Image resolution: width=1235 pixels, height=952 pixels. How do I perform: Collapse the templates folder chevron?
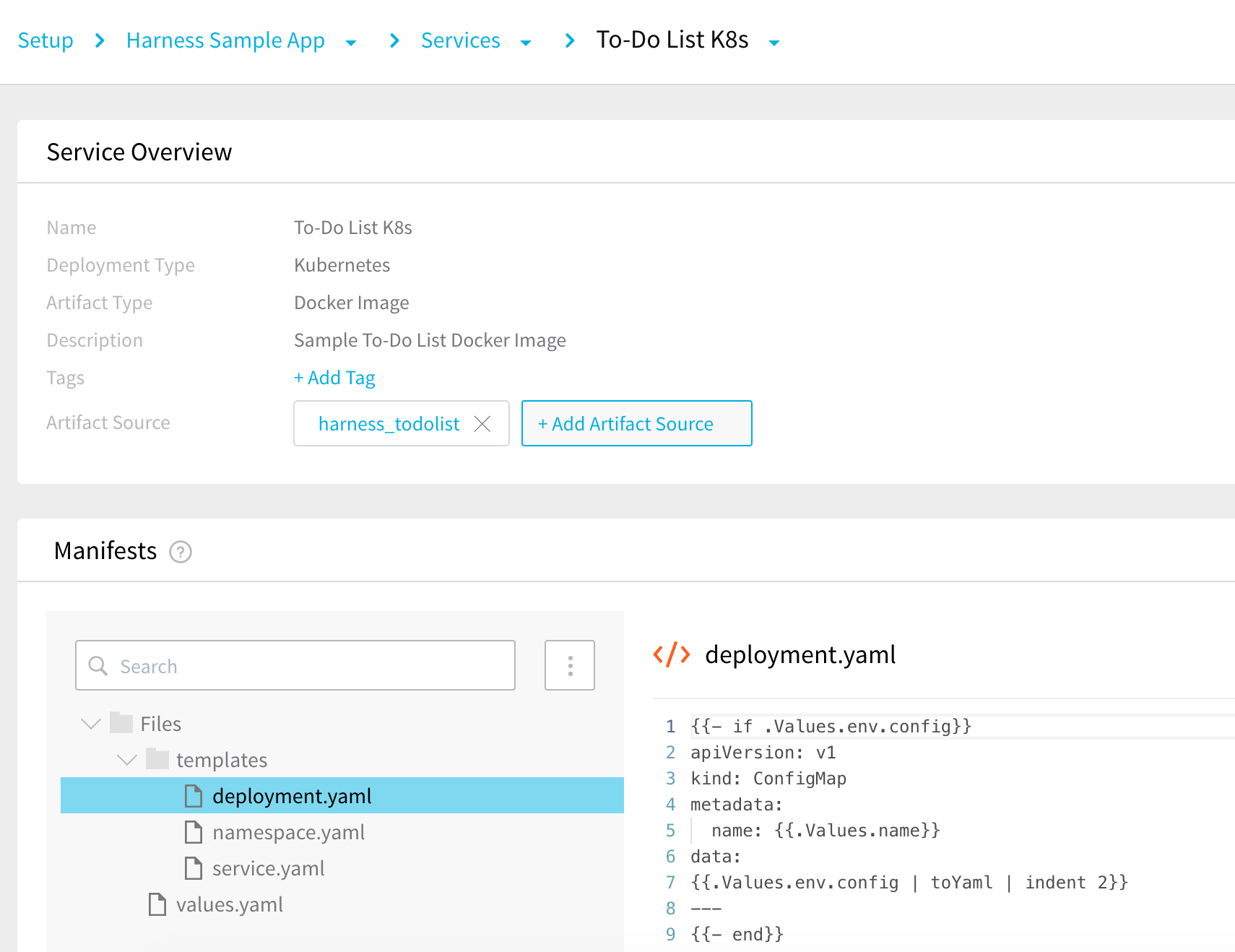[x=127, y=759]
